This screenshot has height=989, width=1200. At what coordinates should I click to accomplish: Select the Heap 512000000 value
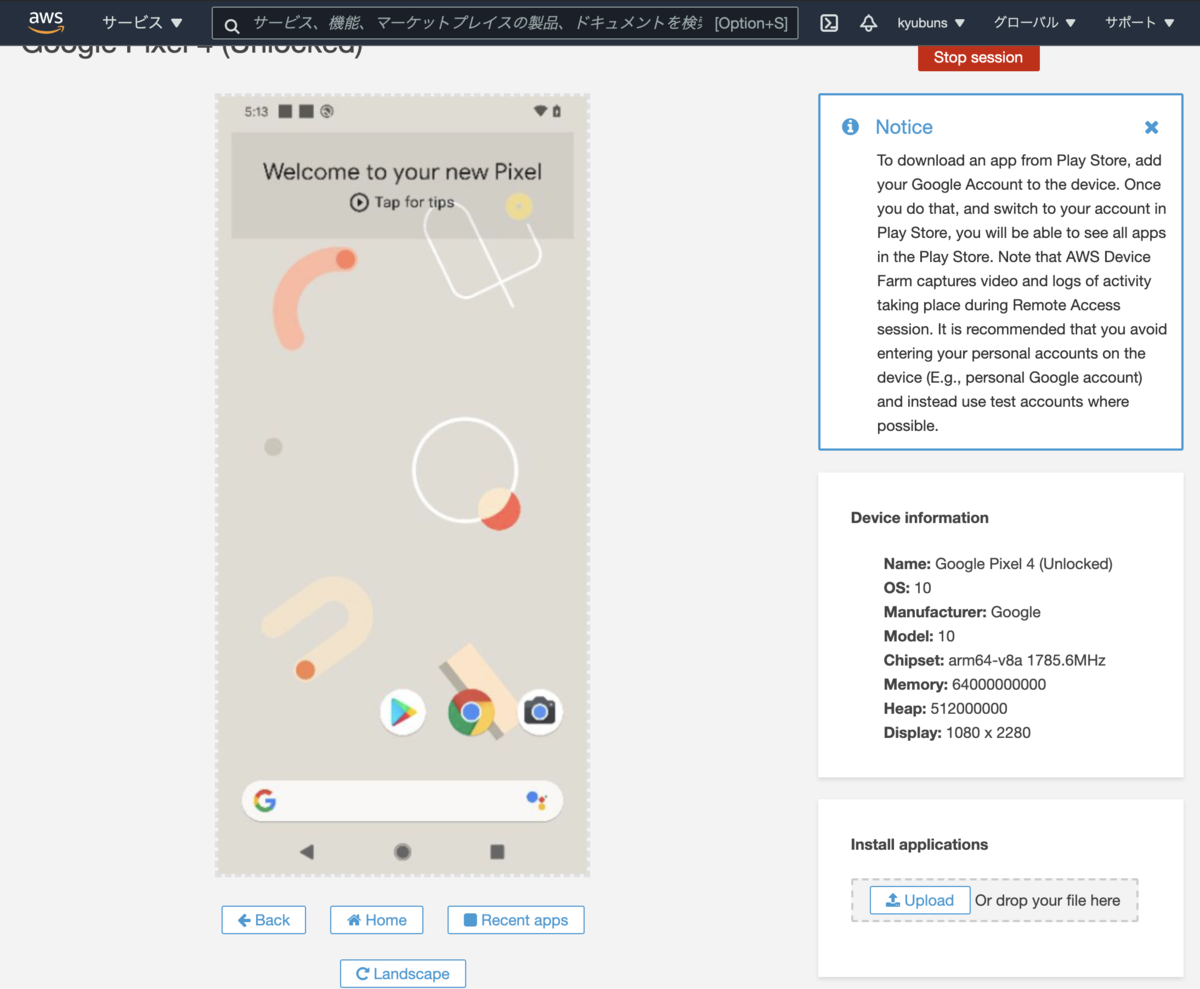971,708
